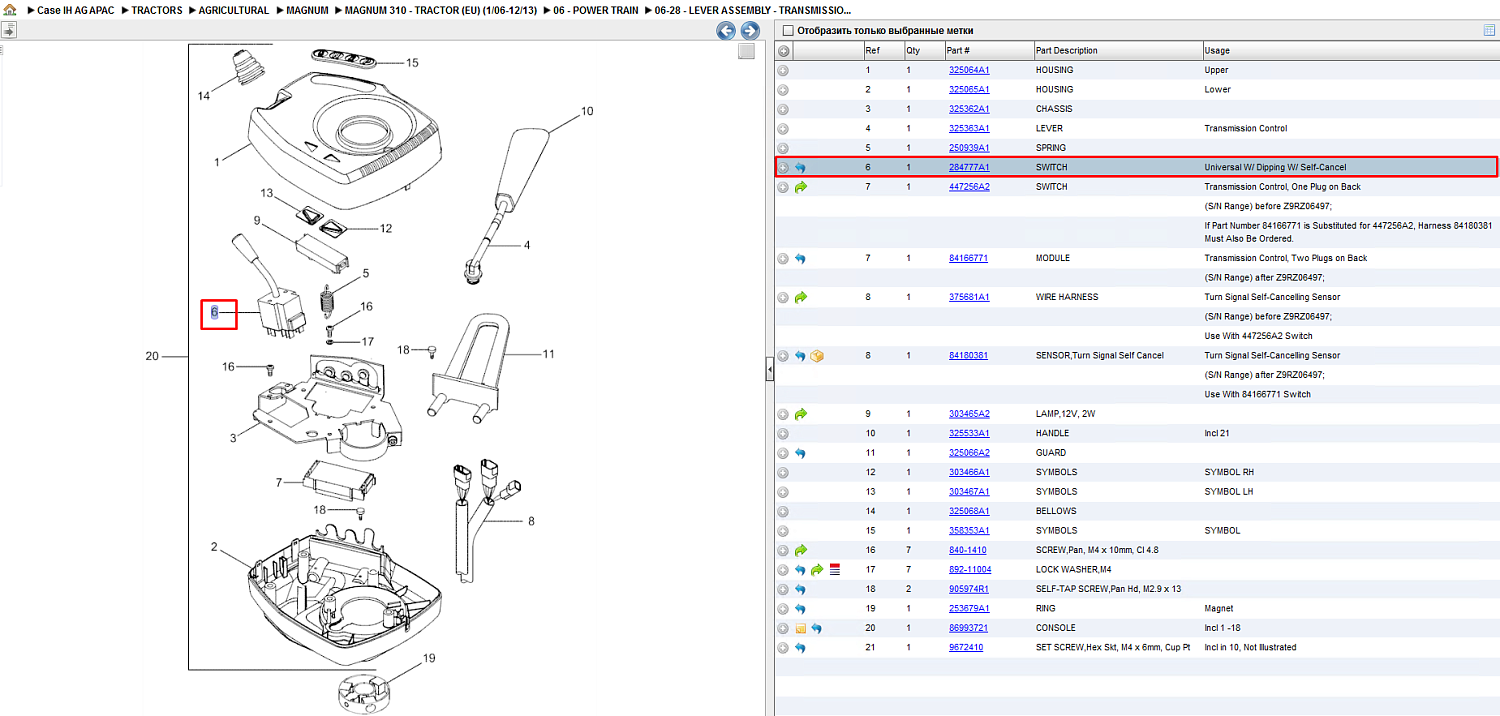Open part number link 84166771

click(968, 258)
